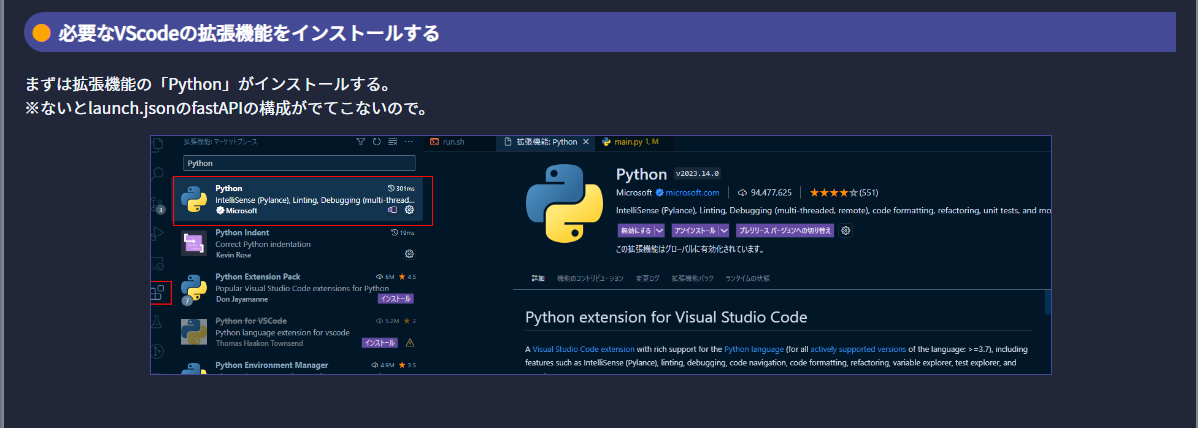Clear extension search results icon
This screenshot has width=1198, height=428.
click(x=393, y=142)
